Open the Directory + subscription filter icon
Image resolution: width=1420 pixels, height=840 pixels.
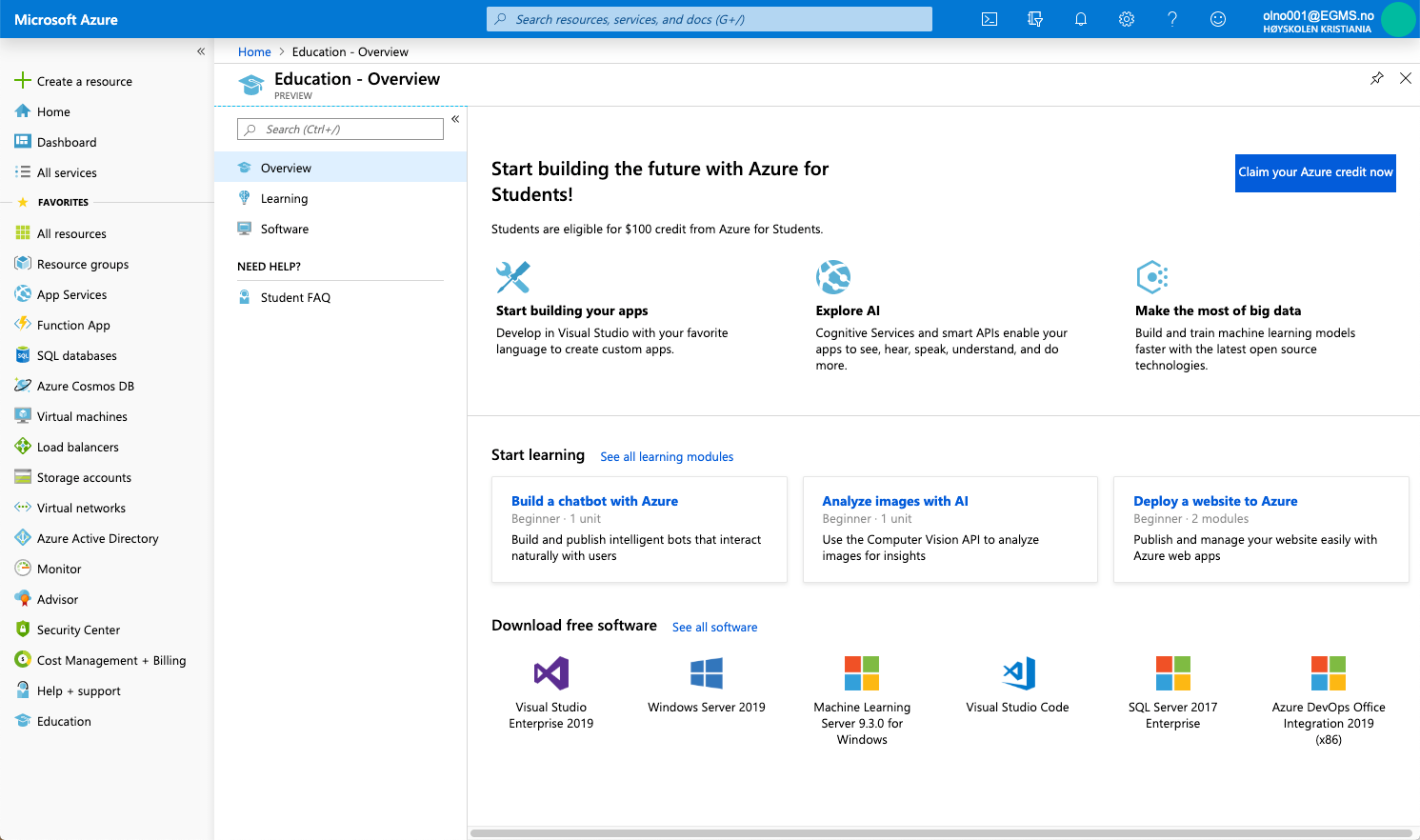pyautogui.click(x=1035, y=19)
